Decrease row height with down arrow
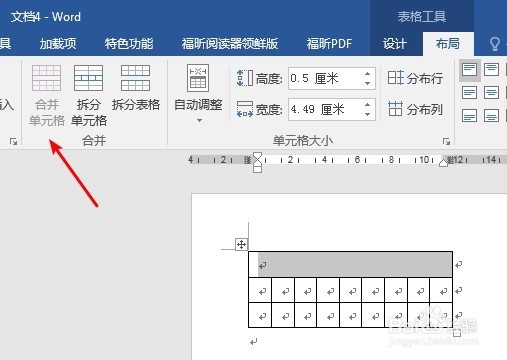This screenshot has width=507, height=360. pyautogui.click(x=367, y=83)
